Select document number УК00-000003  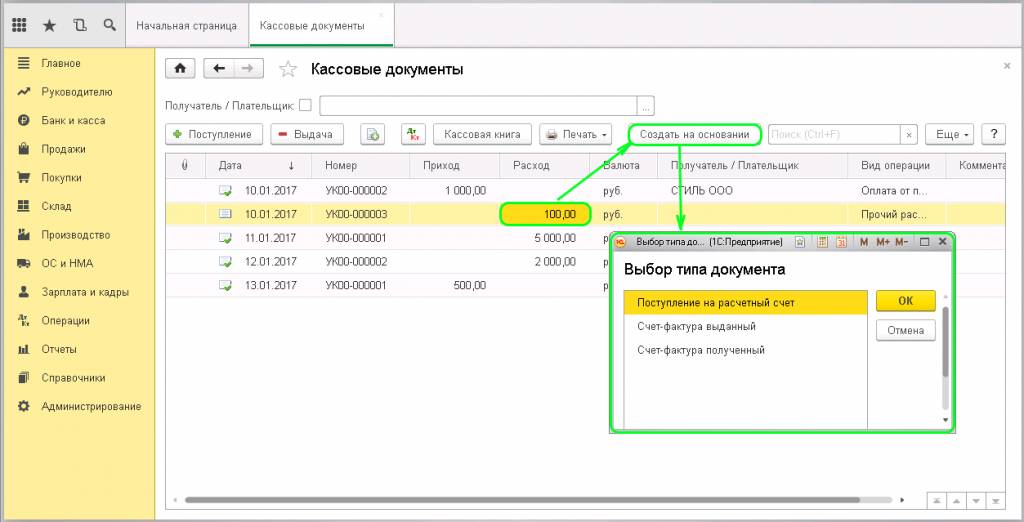tap(356, 214)
